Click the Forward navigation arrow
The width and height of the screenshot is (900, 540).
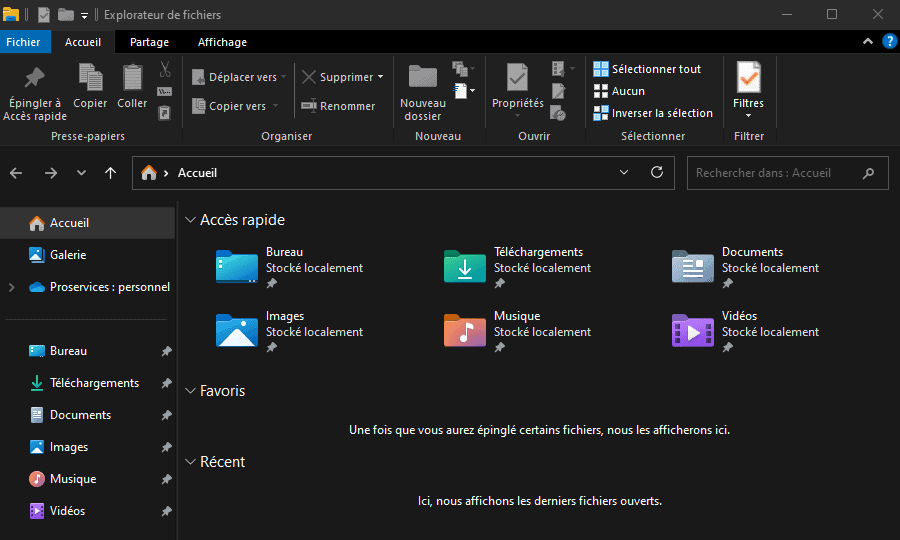tap(51, 173)
